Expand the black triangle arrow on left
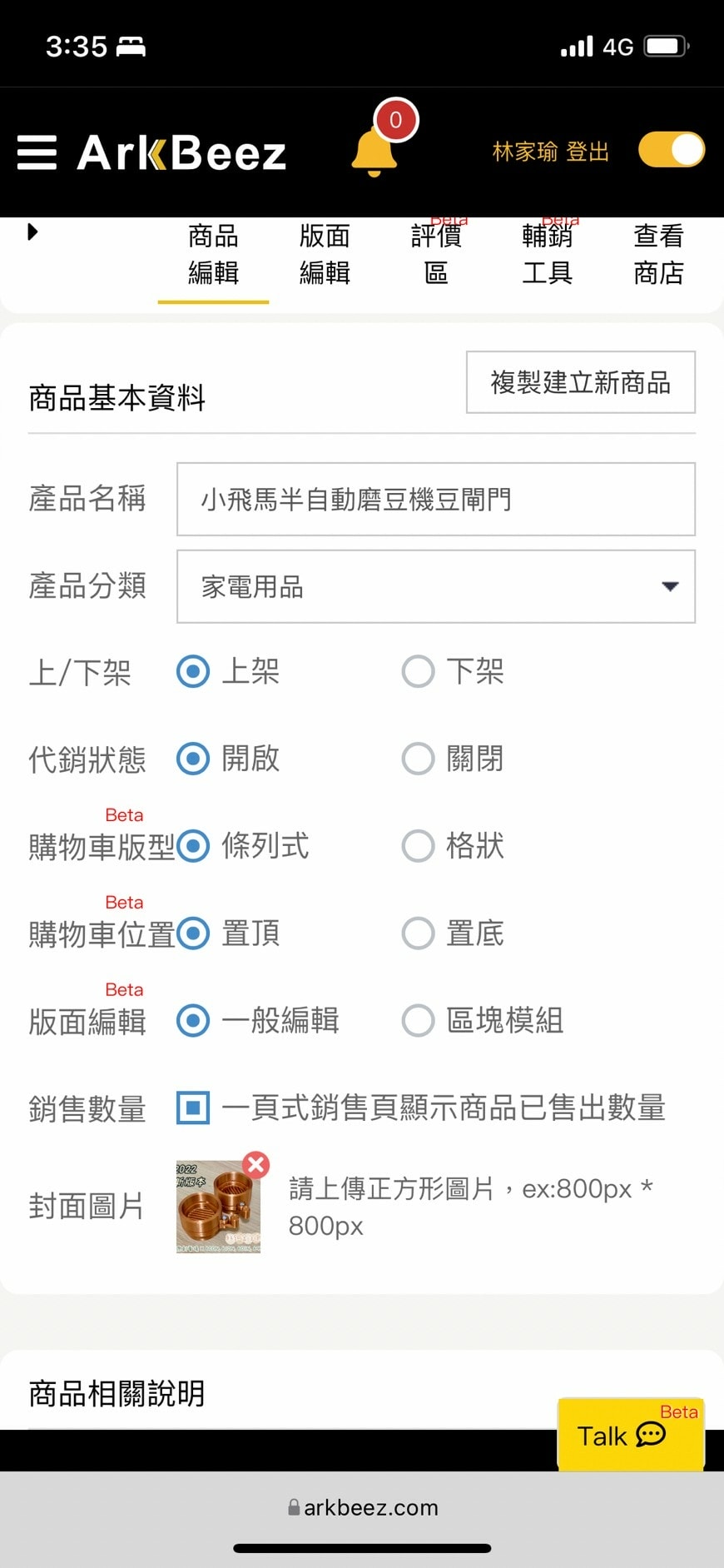This screenshot has height=1568, width=724. [32, 231]
